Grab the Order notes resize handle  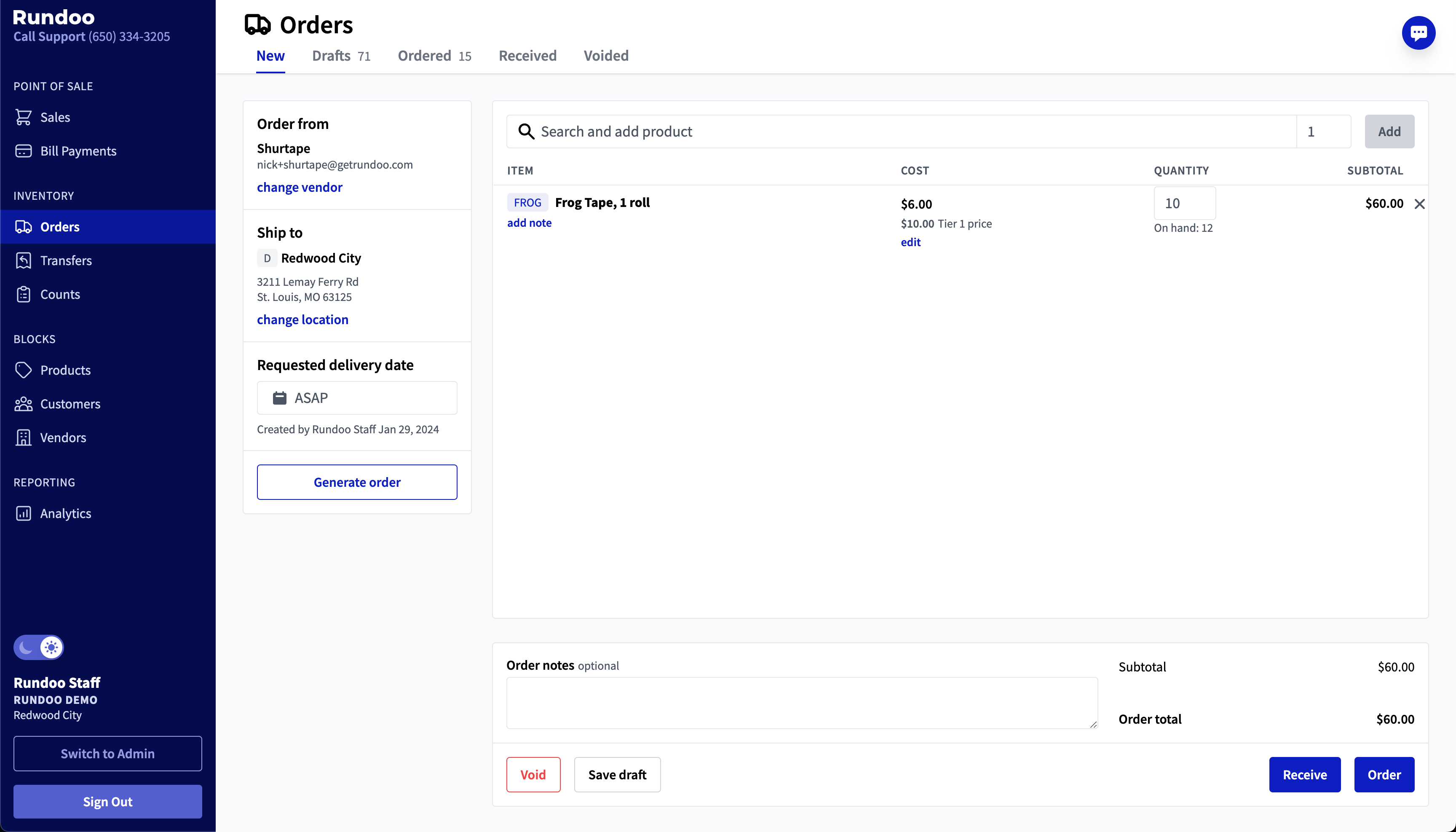tap(1093, 725)
